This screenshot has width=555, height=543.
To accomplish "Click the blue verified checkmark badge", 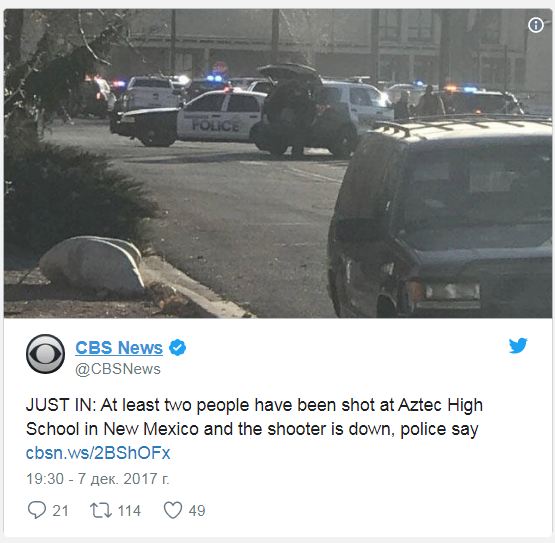I will click(x=177, y=348).
